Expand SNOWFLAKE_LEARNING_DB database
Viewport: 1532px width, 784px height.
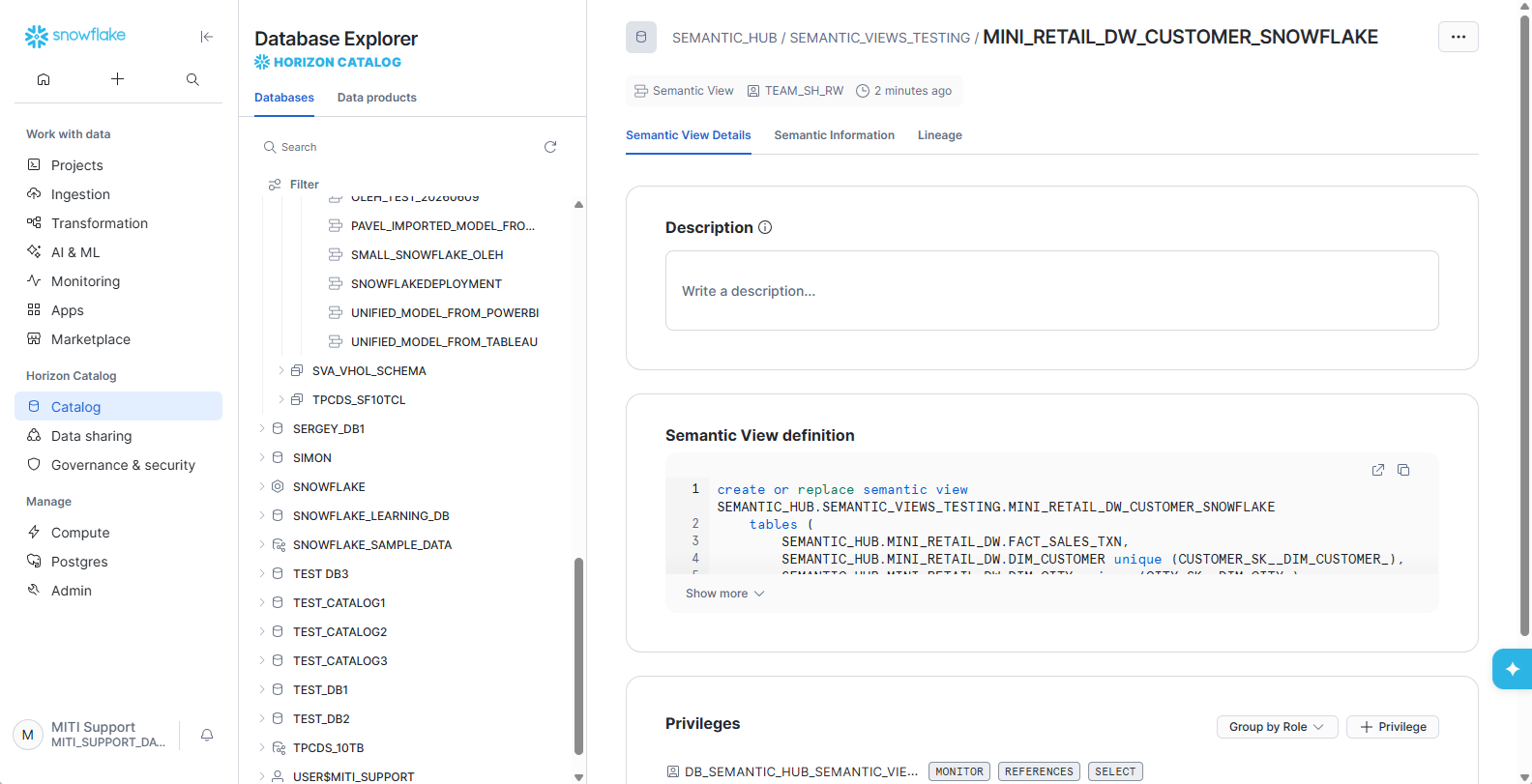(262, 515)
